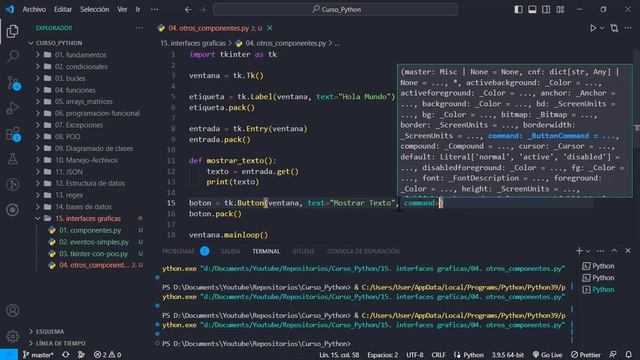Open the Source Control view icon
This screenshot has width=640, height=360.
point(13,83)
